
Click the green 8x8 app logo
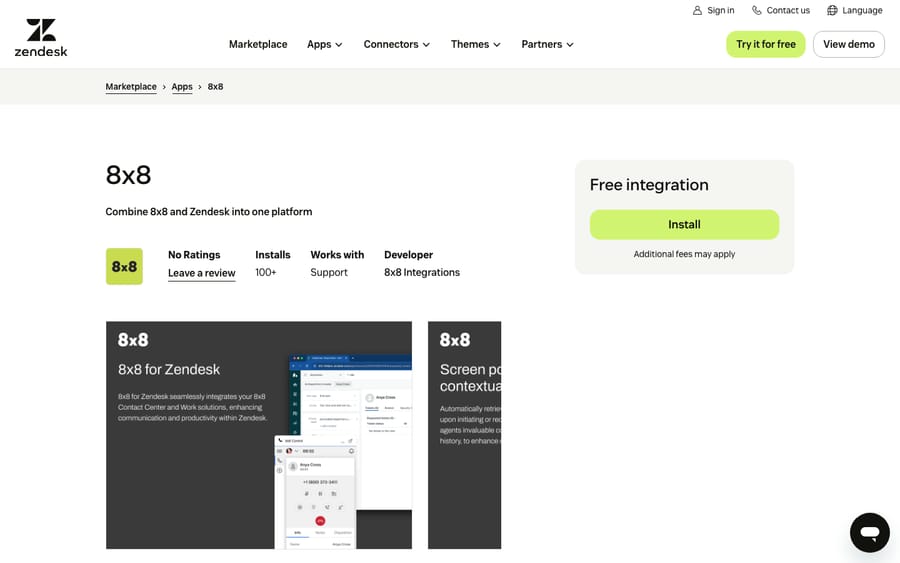[124, 266]
